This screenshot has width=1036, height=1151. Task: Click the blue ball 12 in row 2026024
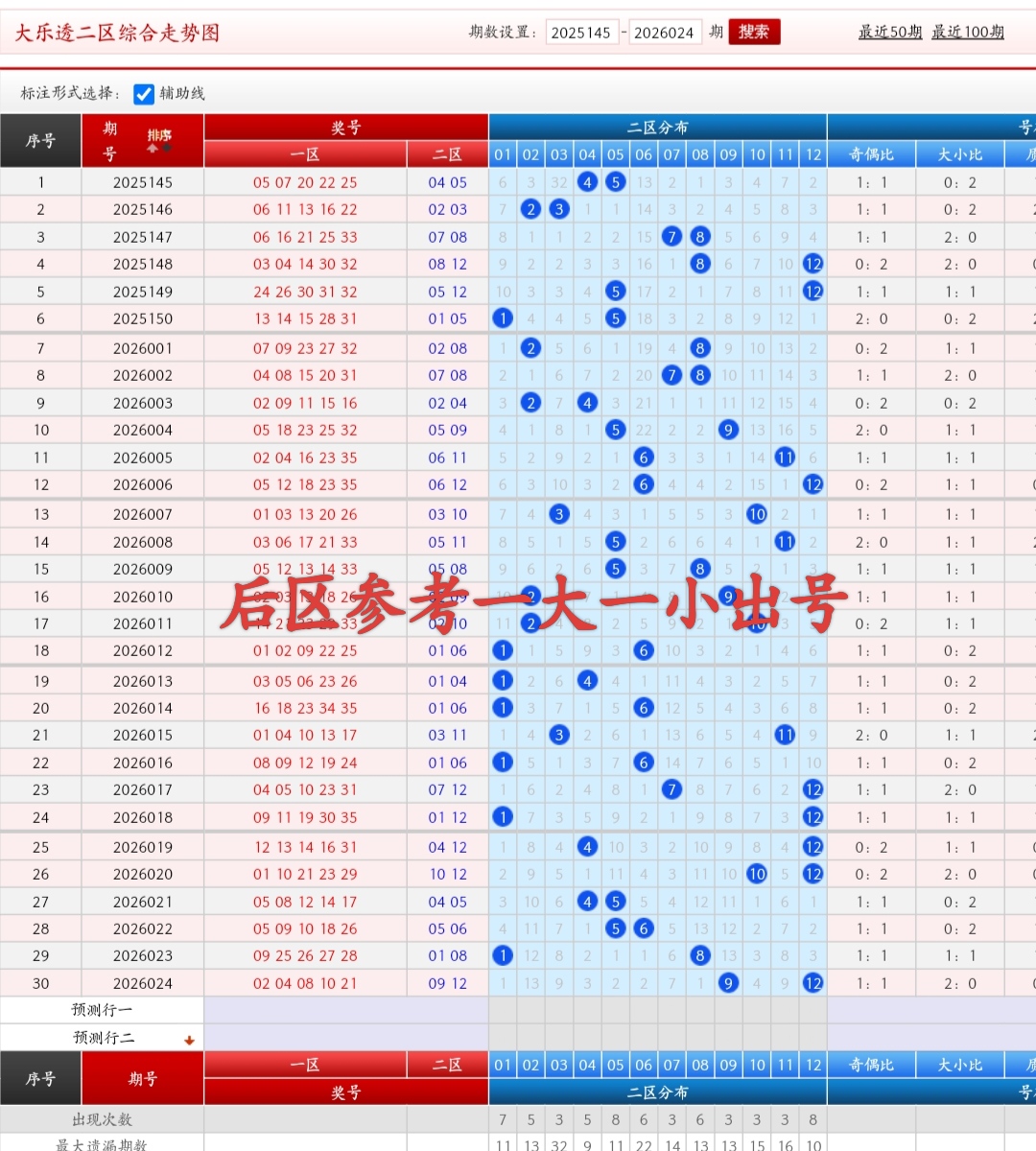pyautogui.click(x=812, y=982)
